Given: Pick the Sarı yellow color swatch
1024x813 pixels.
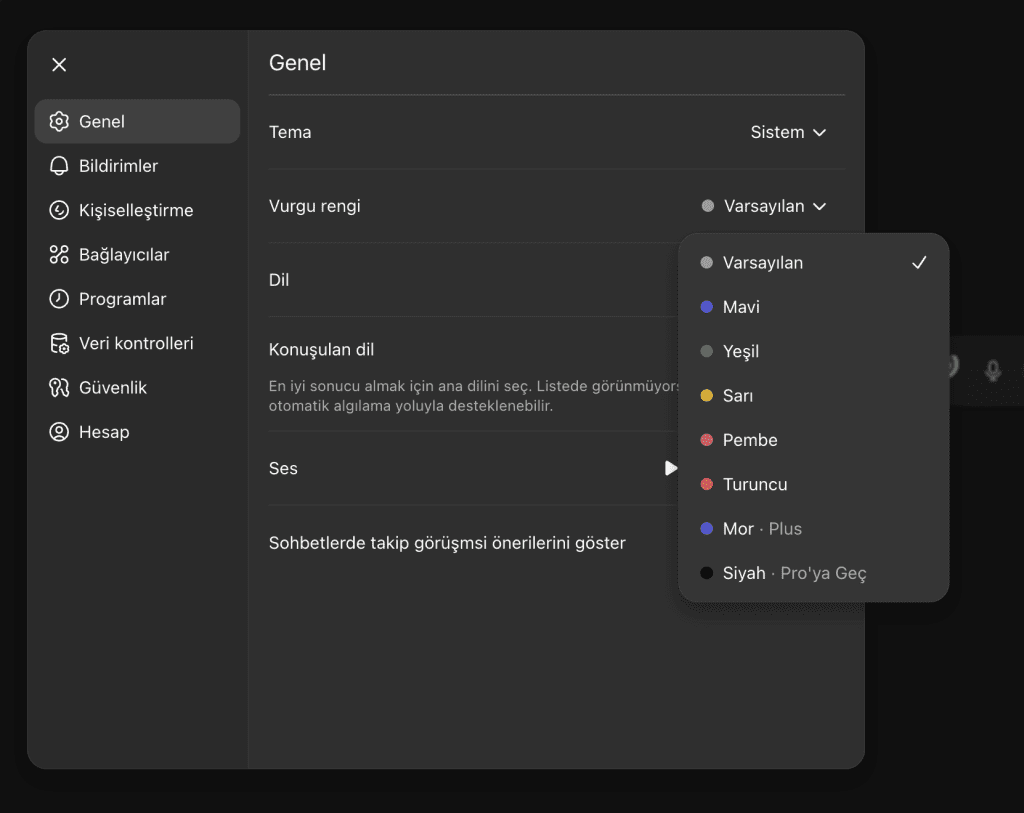Looking at the screenshot, I should coord(707,396).
